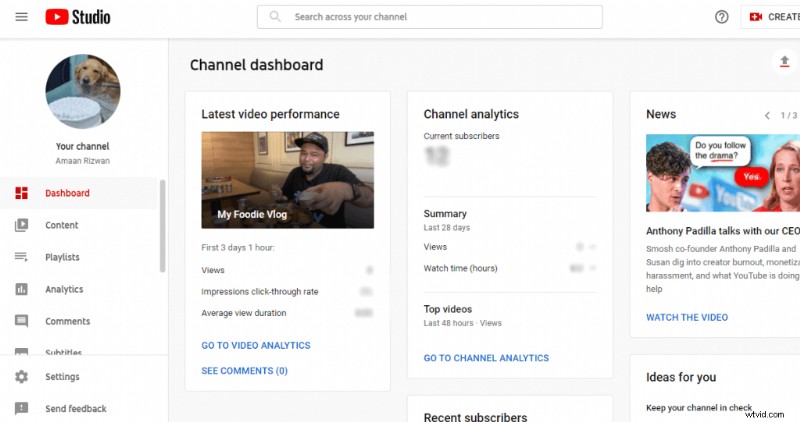Open the news video thumbnail
This screenshot has height=422, width=800.
point(722,173)
